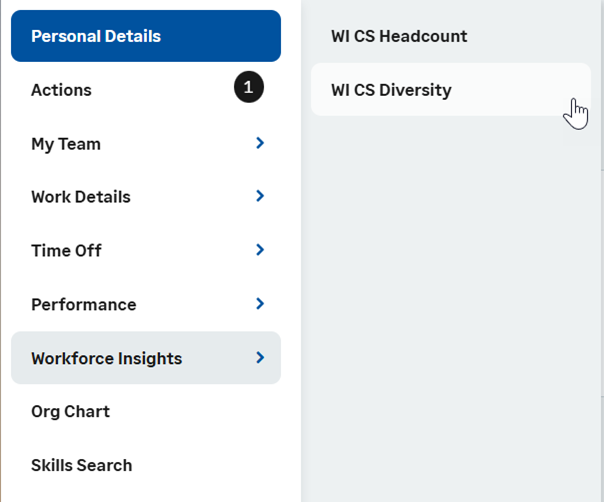
Task: Open the Org Chart page
Action: [70, 411]
